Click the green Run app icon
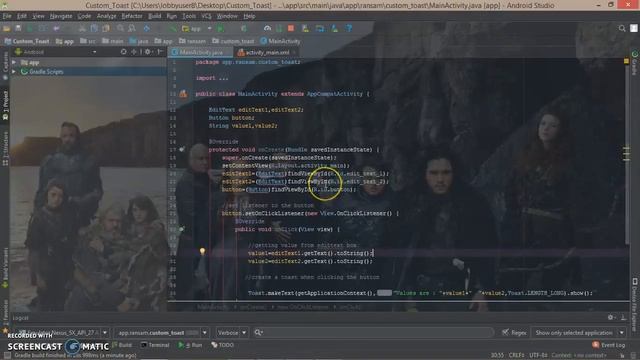This screenshot has height=360, width=640. point(221,29)
